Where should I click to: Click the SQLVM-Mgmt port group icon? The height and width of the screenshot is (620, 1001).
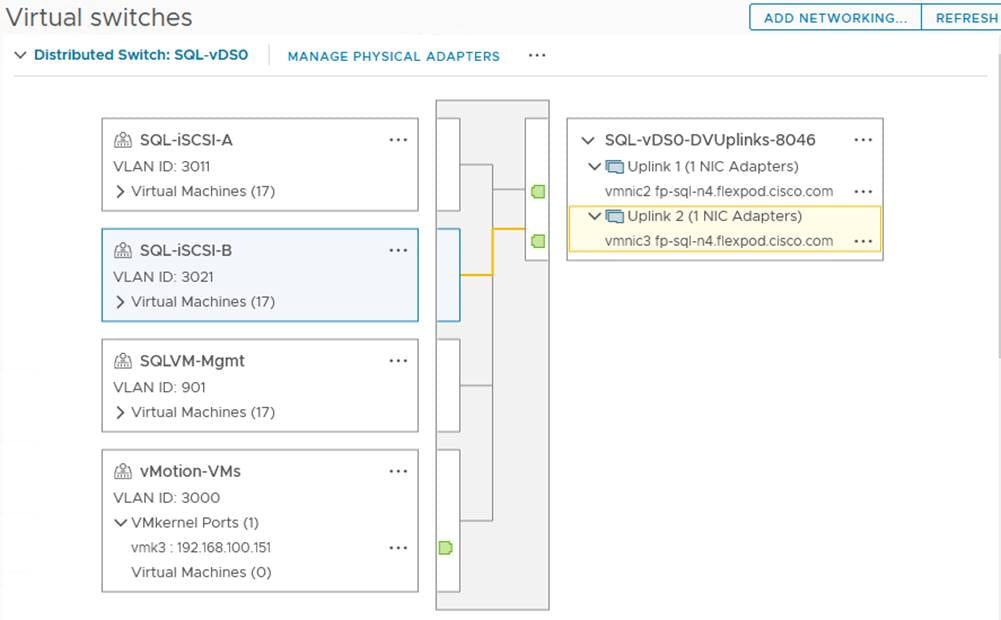click(x=123, y=361)
